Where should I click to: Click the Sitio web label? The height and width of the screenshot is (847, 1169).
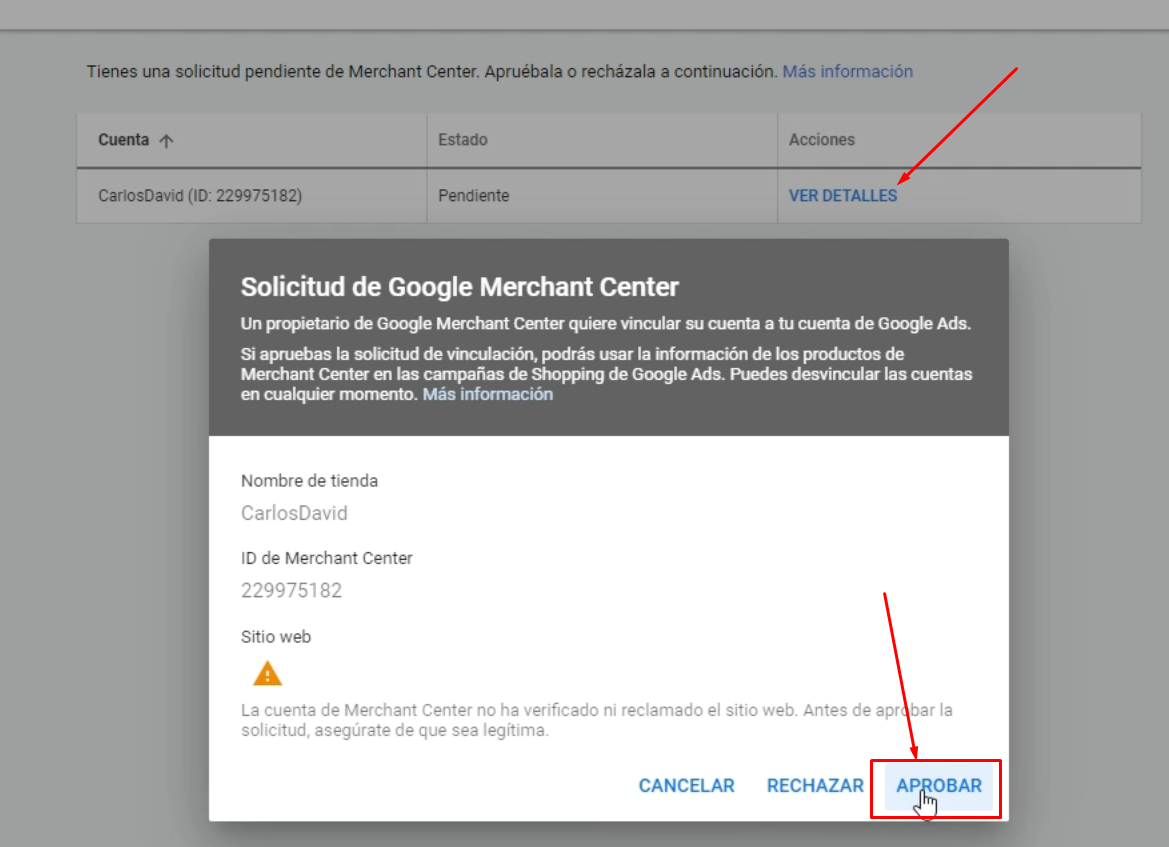(x=276, y=637)
